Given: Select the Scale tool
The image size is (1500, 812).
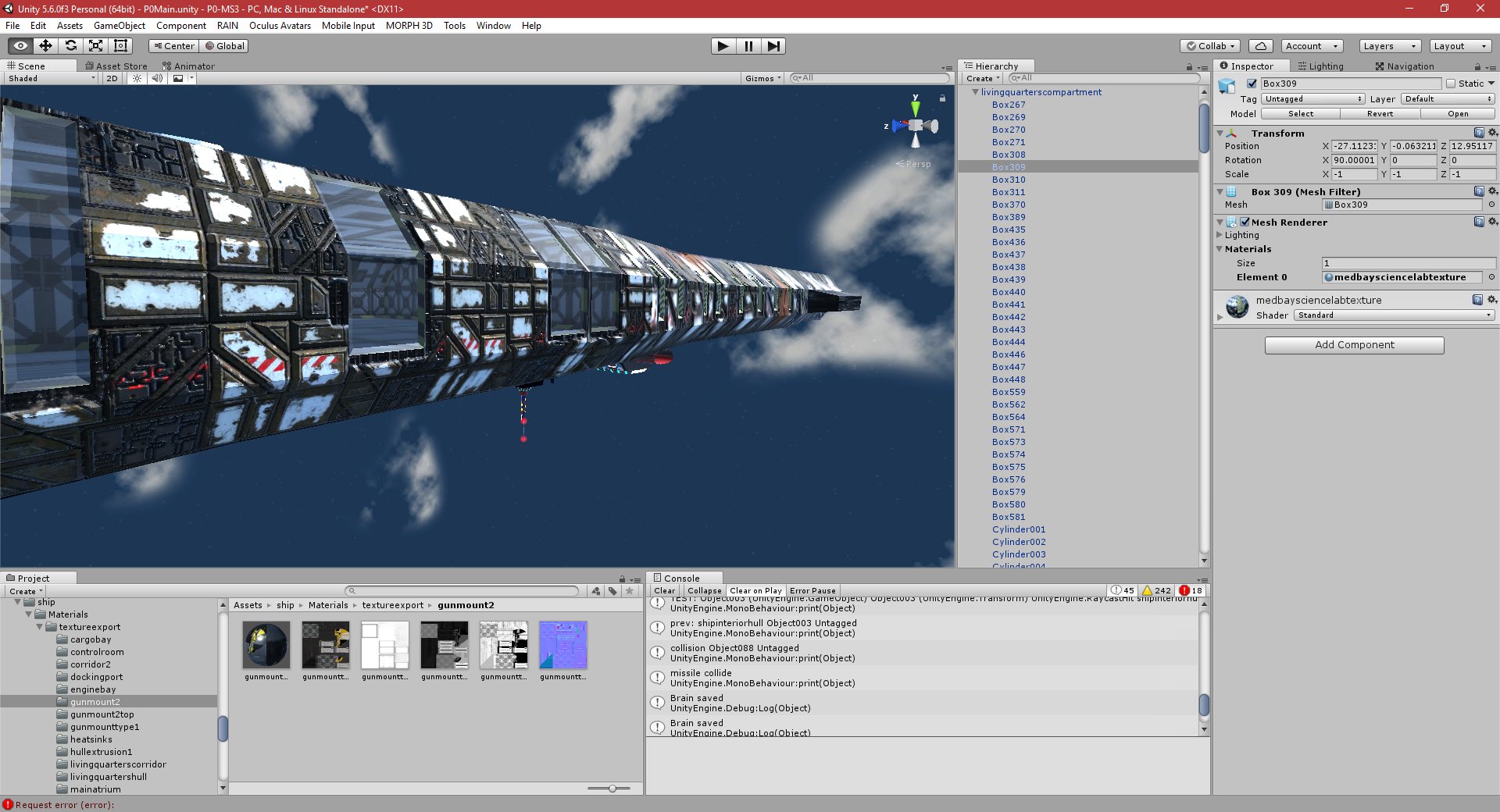Looking at the screenshot, I should (x=96, y=46).
